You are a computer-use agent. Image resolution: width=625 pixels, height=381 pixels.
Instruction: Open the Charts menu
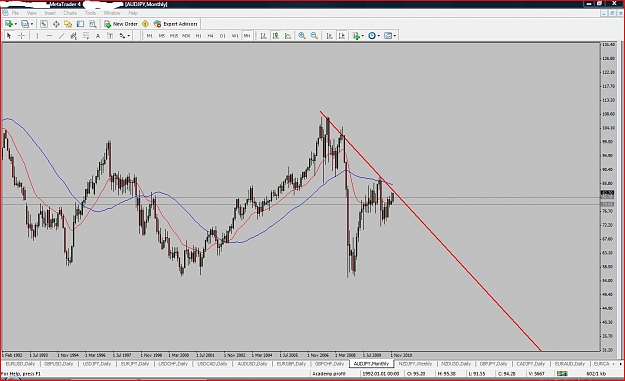point(70,13)
